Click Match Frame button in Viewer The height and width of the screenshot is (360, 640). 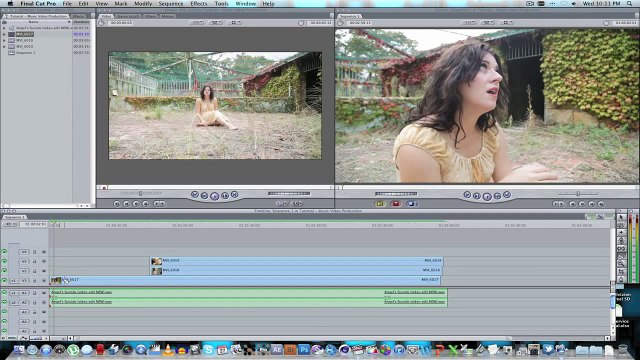tap(117, 203)
